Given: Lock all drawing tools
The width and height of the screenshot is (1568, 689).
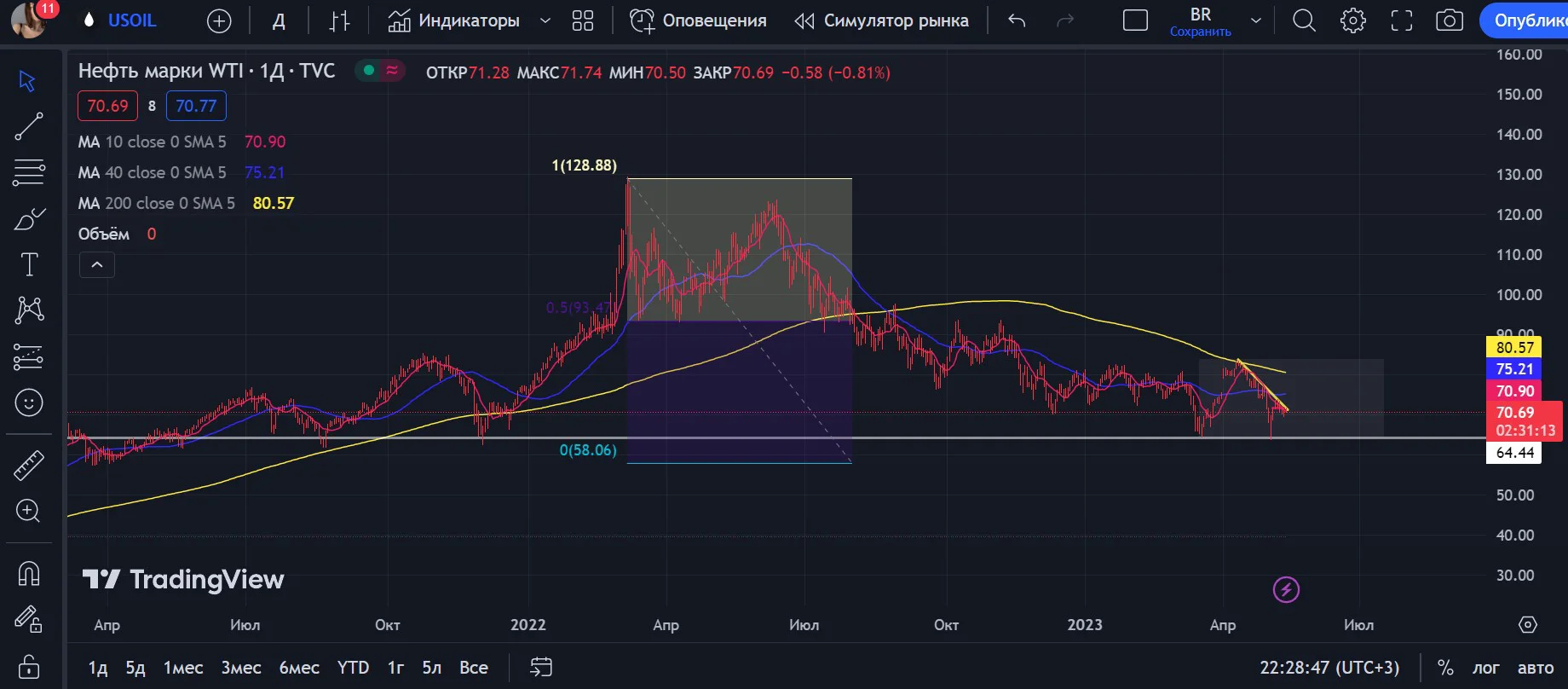Looking at the screenshot, I should pos(28,665).
